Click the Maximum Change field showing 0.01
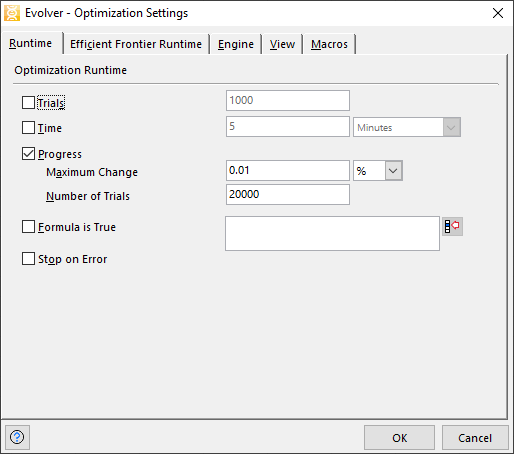Viewport: 514px width, 454px height. (288, 171)
